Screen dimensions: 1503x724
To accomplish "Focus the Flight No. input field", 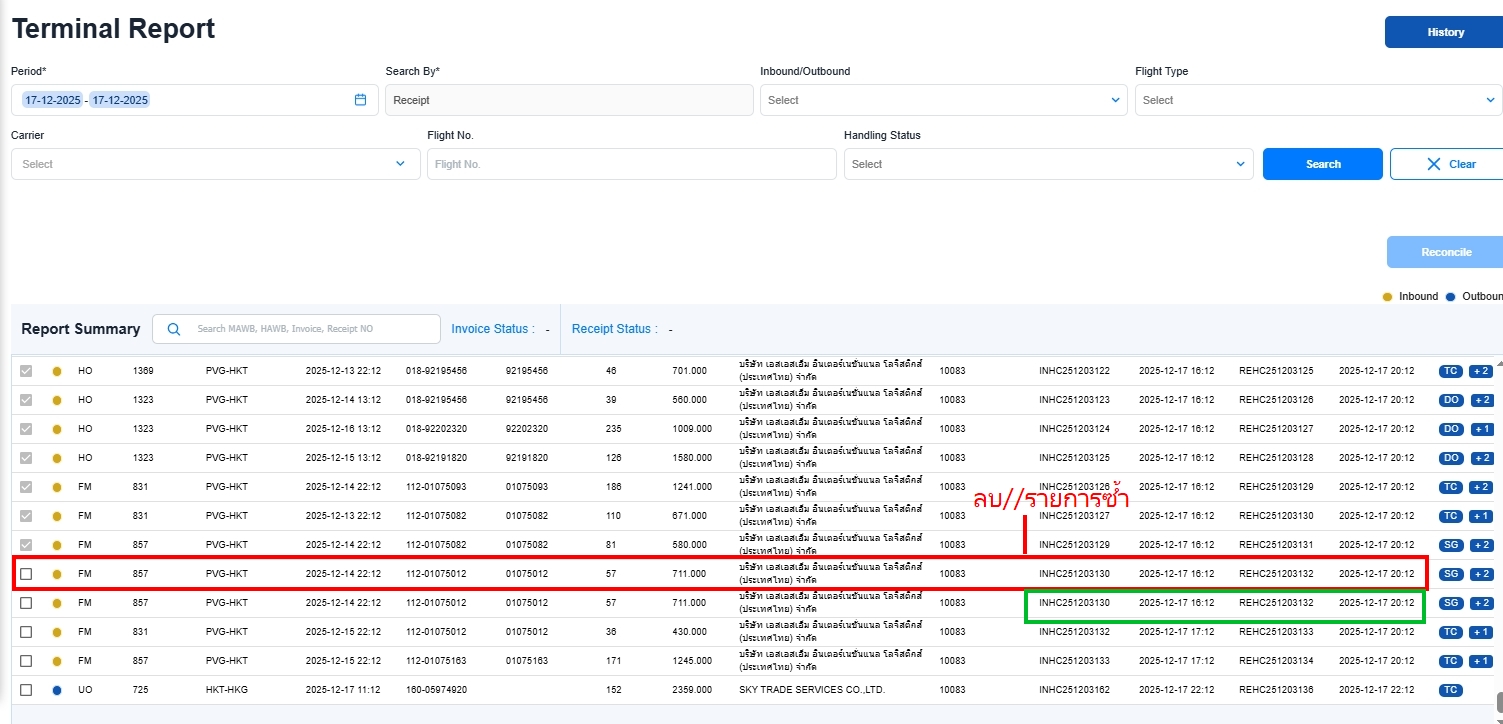I will pyautogui.click(x=631, y=164).
